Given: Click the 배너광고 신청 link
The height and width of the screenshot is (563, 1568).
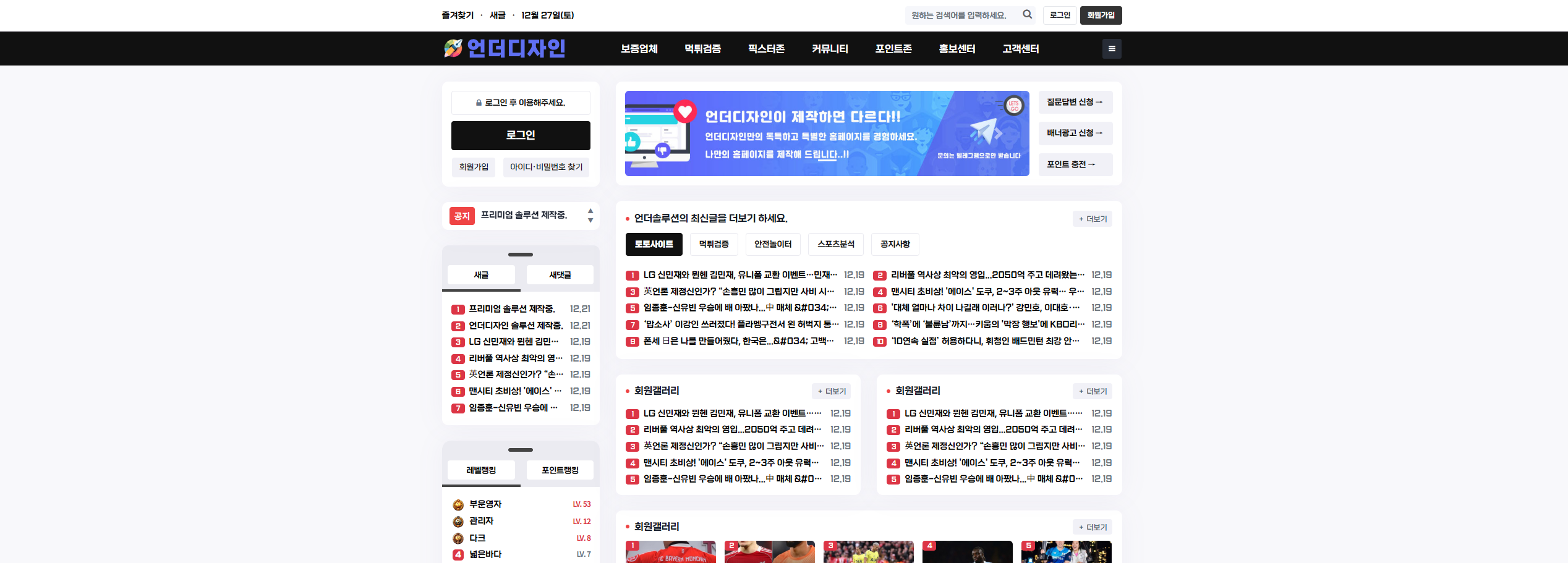Looking at the screenshot, I should pyautogui.click(x=1075, y=133).
